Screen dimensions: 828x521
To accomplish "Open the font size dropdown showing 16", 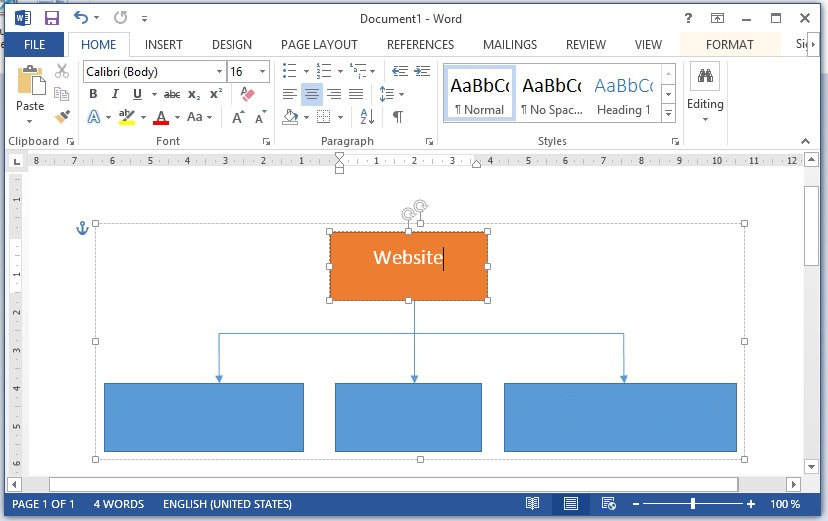I will point(263,72).
